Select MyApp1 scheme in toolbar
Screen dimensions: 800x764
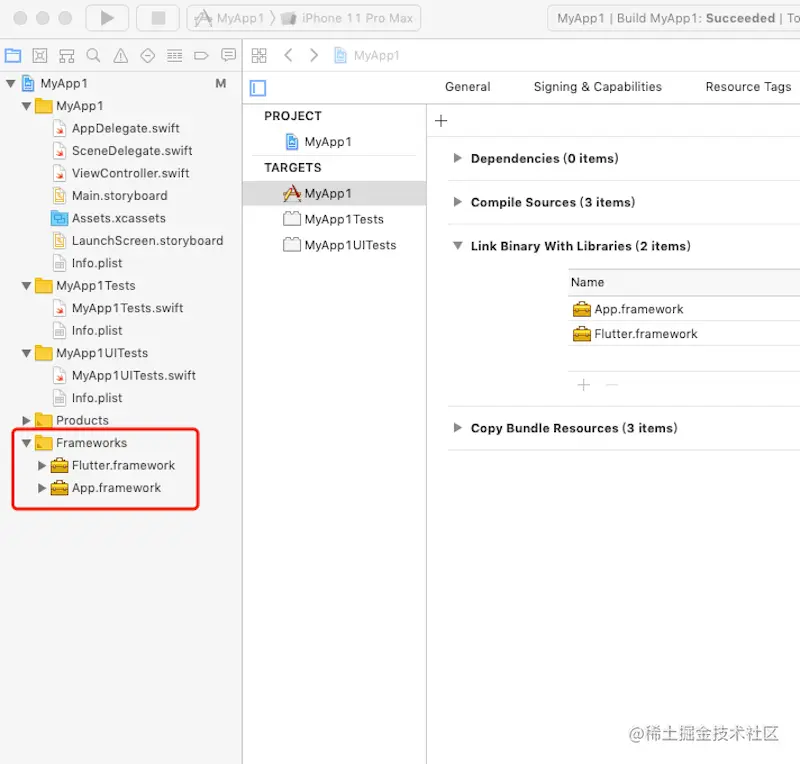[x=230, y=18]
